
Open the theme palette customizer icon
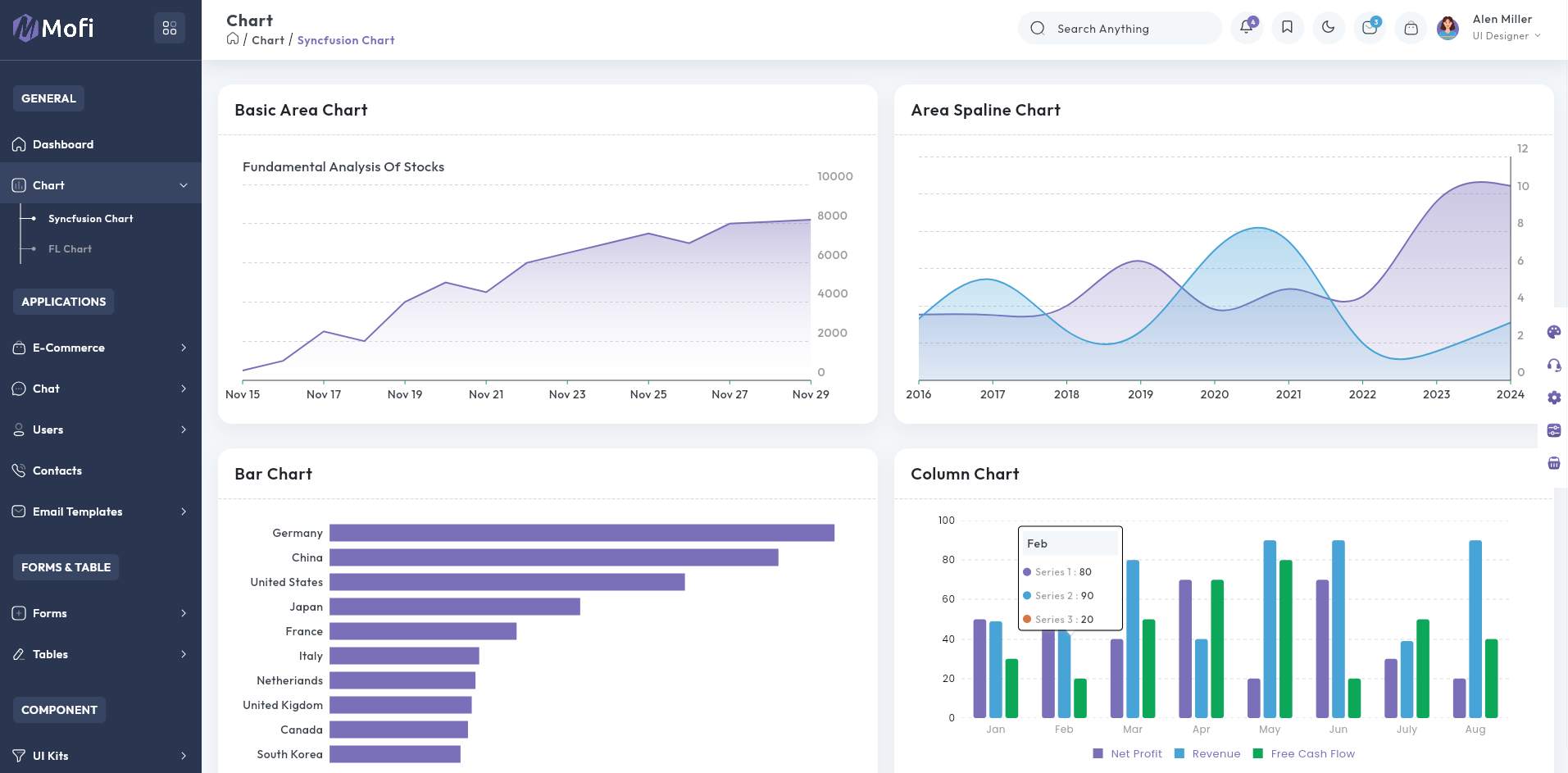(x=1553, y=332)
